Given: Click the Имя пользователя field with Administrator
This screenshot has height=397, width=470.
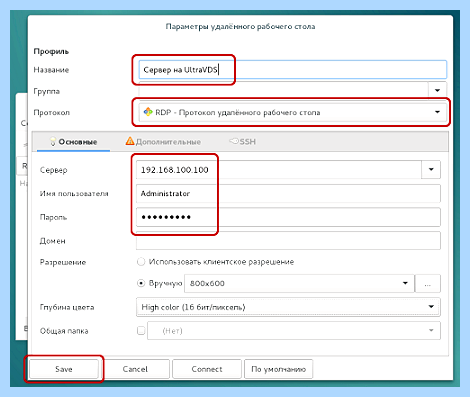Looking at the screenshot, I should click(x=288, y=193).
